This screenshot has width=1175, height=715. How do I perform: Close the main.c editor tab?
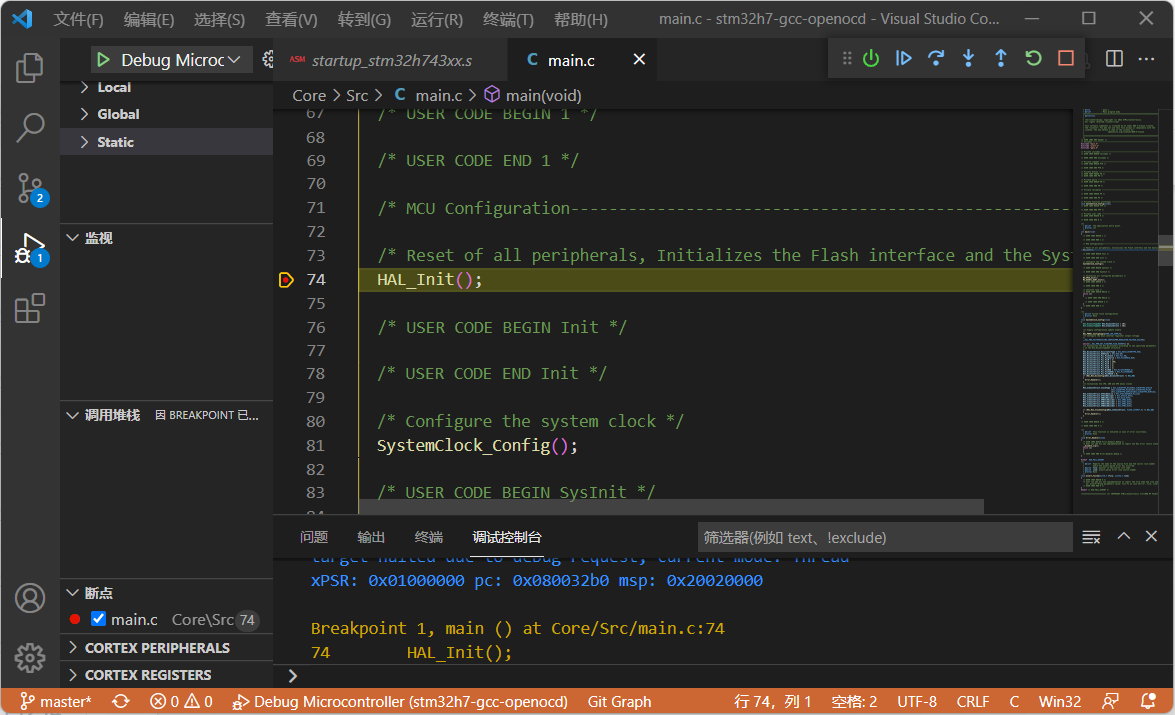639,59
